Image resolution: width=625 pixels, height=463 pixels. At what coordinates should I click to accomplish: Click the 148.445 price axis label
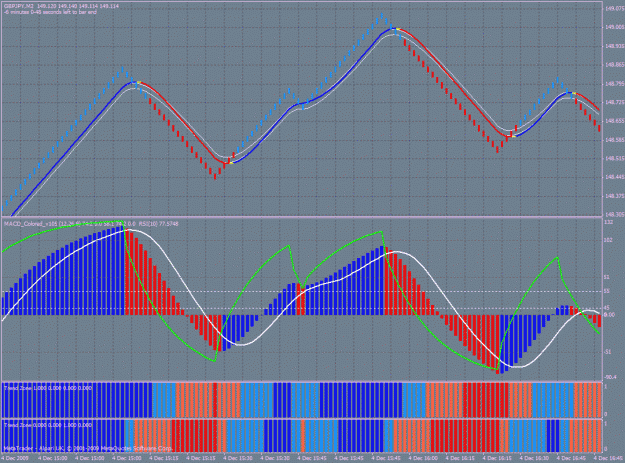coord(614,177)
